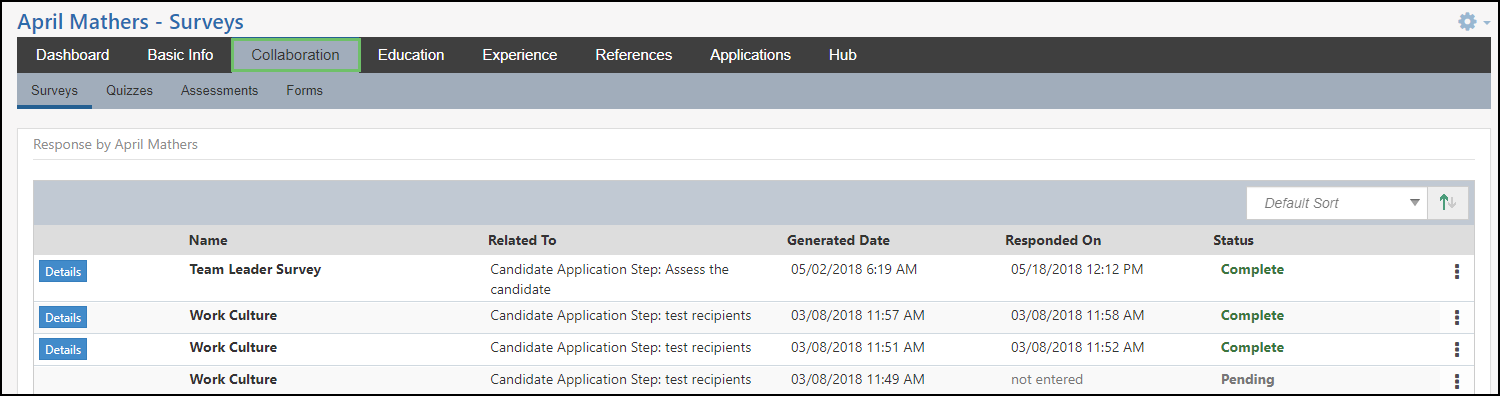
Task: Click generated date 05/02/2018 6:19 AM
Action: click(x=854, y=269)
